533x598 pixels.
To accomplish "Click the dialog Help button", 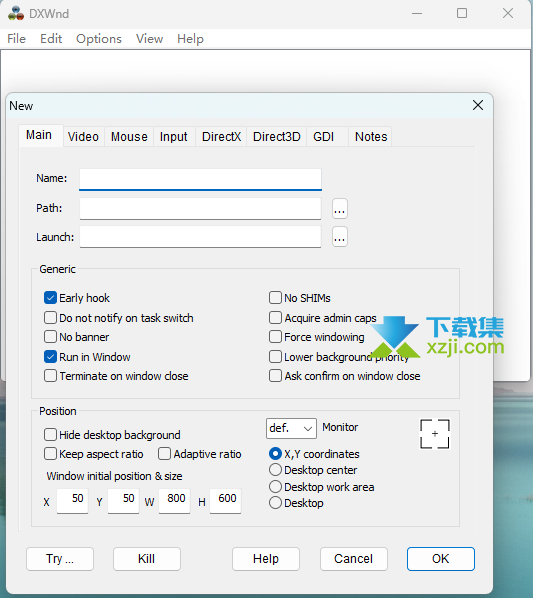I will (266, 559).
